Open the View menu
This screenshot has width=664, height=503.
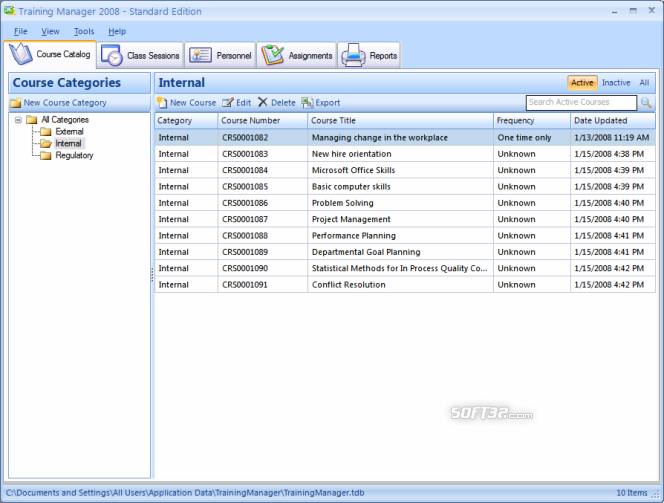tap(50, 31)
